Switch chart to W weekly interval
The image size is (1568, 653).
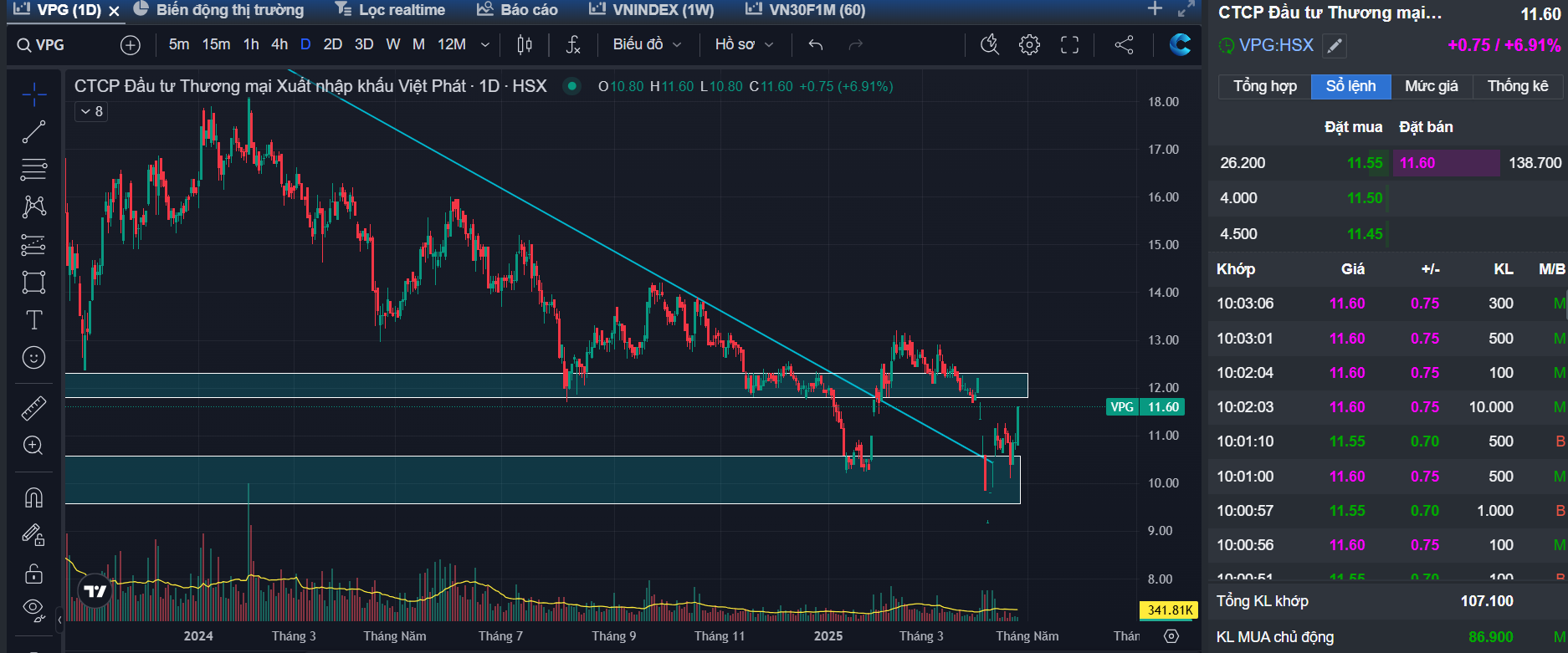tap(393, 44)
